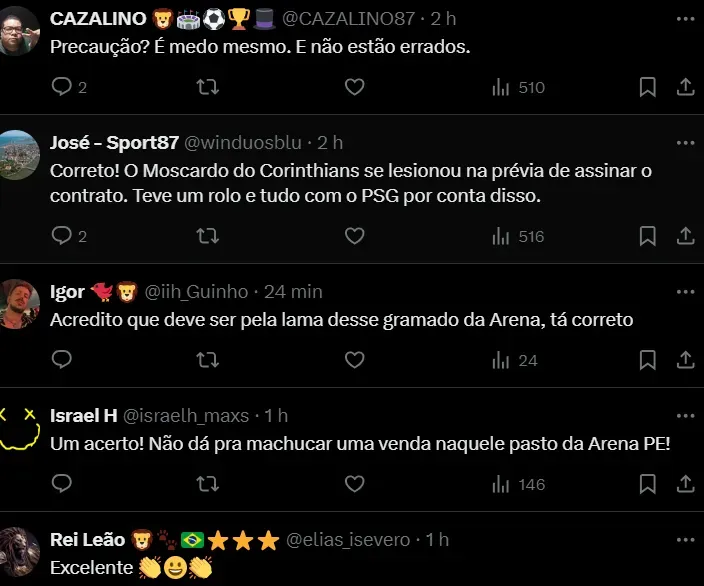This screenshot has height=586, width=704.
Task: View analytics on Israel H's tweet
Action: coord(518,484)
